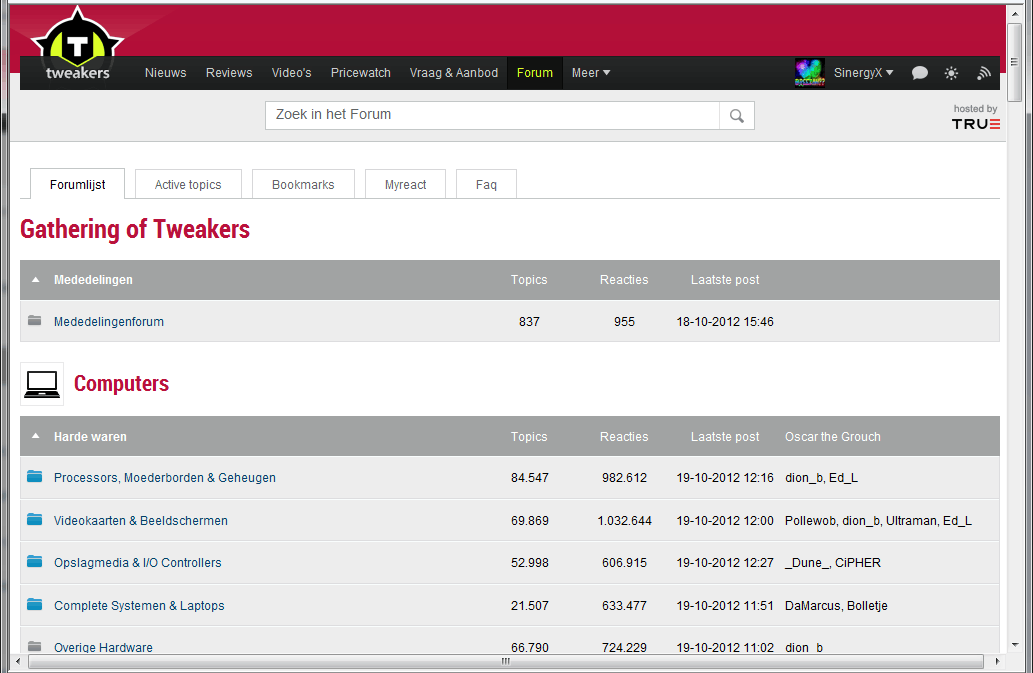Click last post date 19-10-2012 12:16
The height and width of the screenshot is (673, 1033).
(x=725, y=477)
